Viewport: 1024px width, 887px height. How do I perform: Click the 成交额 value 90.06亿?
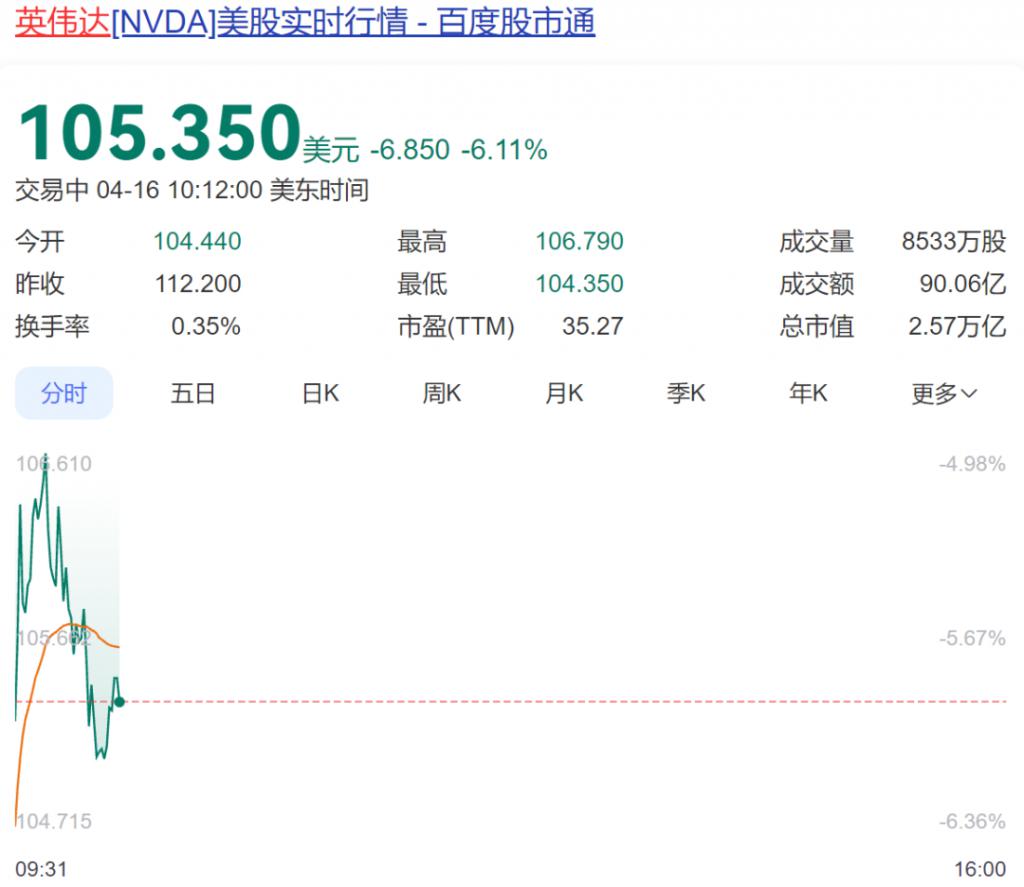[963, 284]
